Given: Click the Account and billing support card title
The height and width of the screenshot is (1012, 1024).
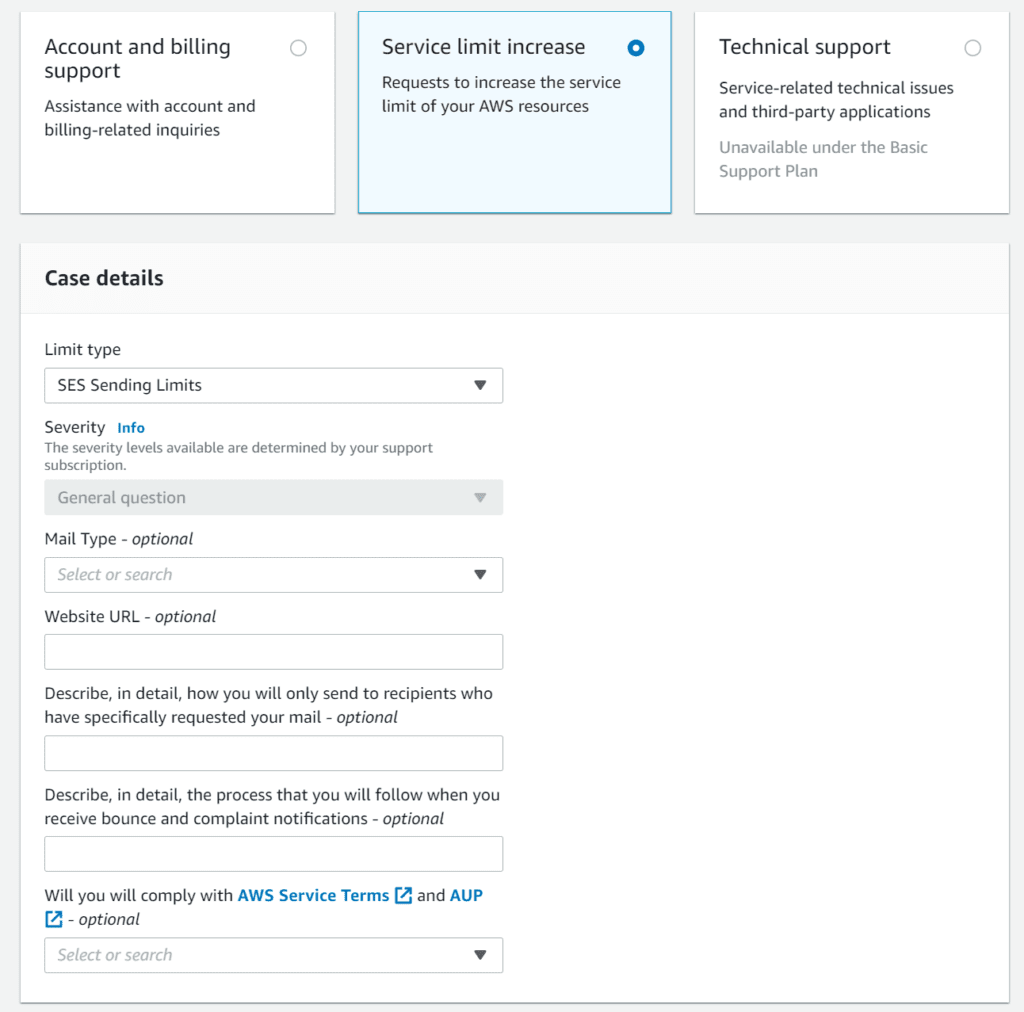Looking at the screenshot, I should coord(138,59).
